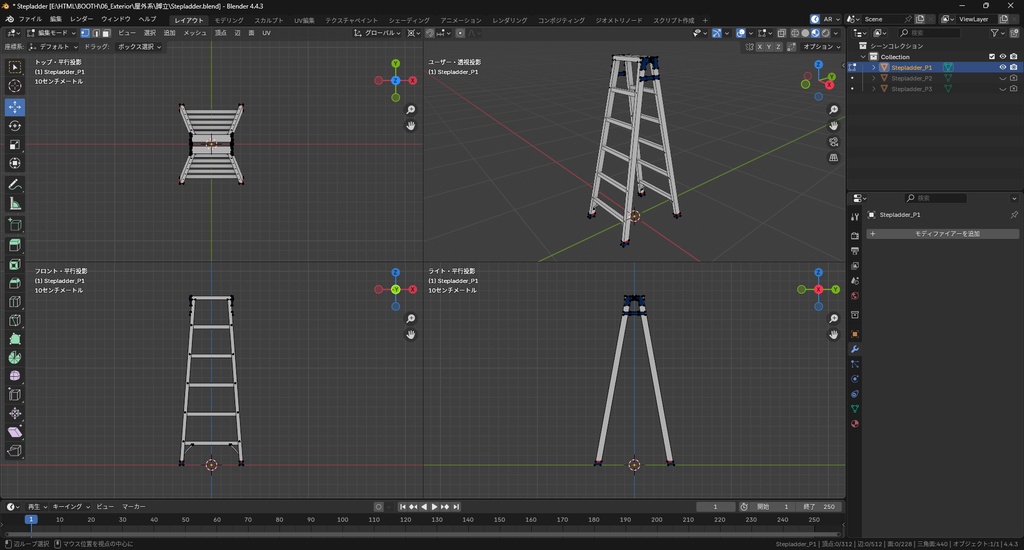Select the Rotate tool in left toolbar
The height and width of the screenshot is (550, 1024).
tap(15, 126)
